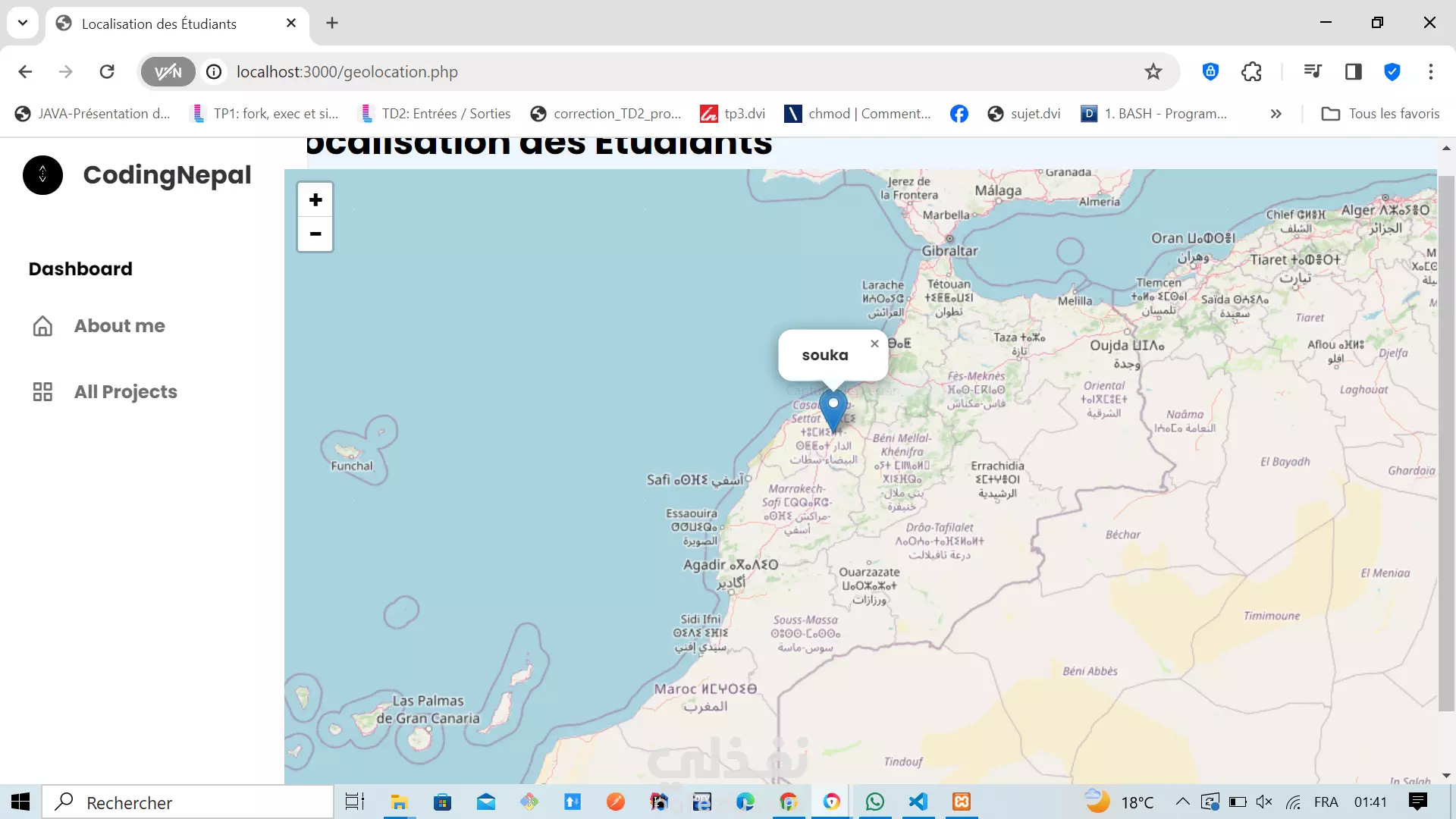Open XAMPP from taskbar

(x=962, y=802)
